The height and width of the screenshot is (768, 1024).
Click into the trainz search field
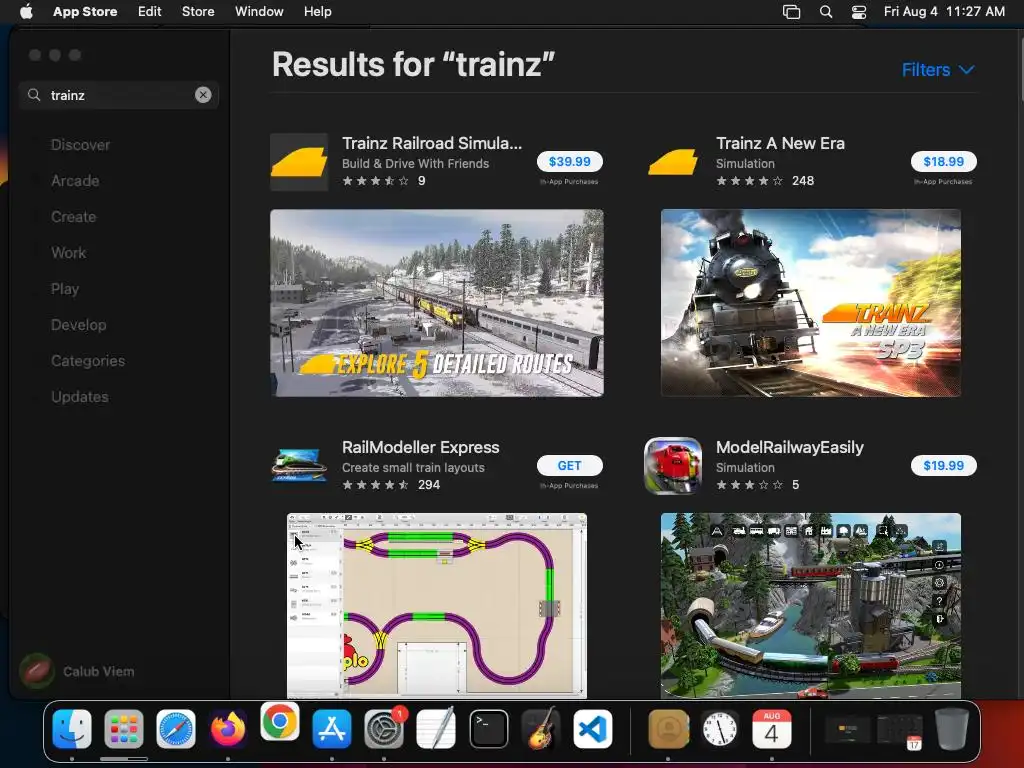coord(119,95)
